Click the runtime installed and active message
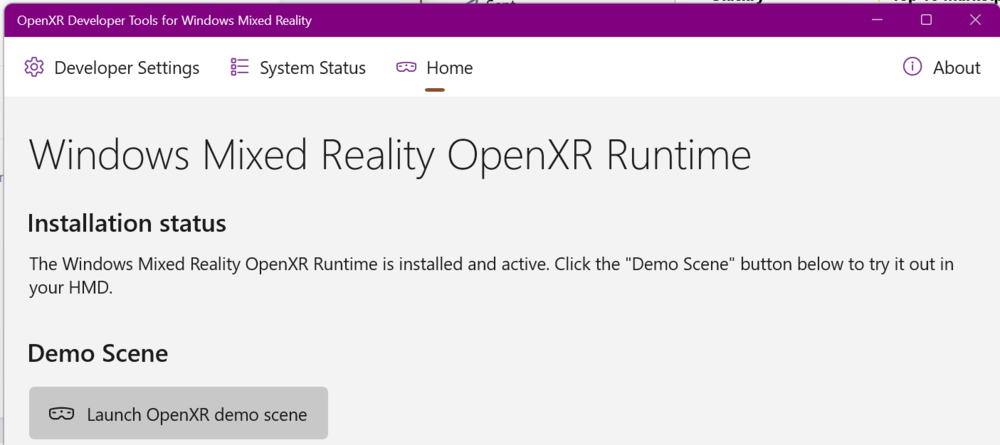 491,275
